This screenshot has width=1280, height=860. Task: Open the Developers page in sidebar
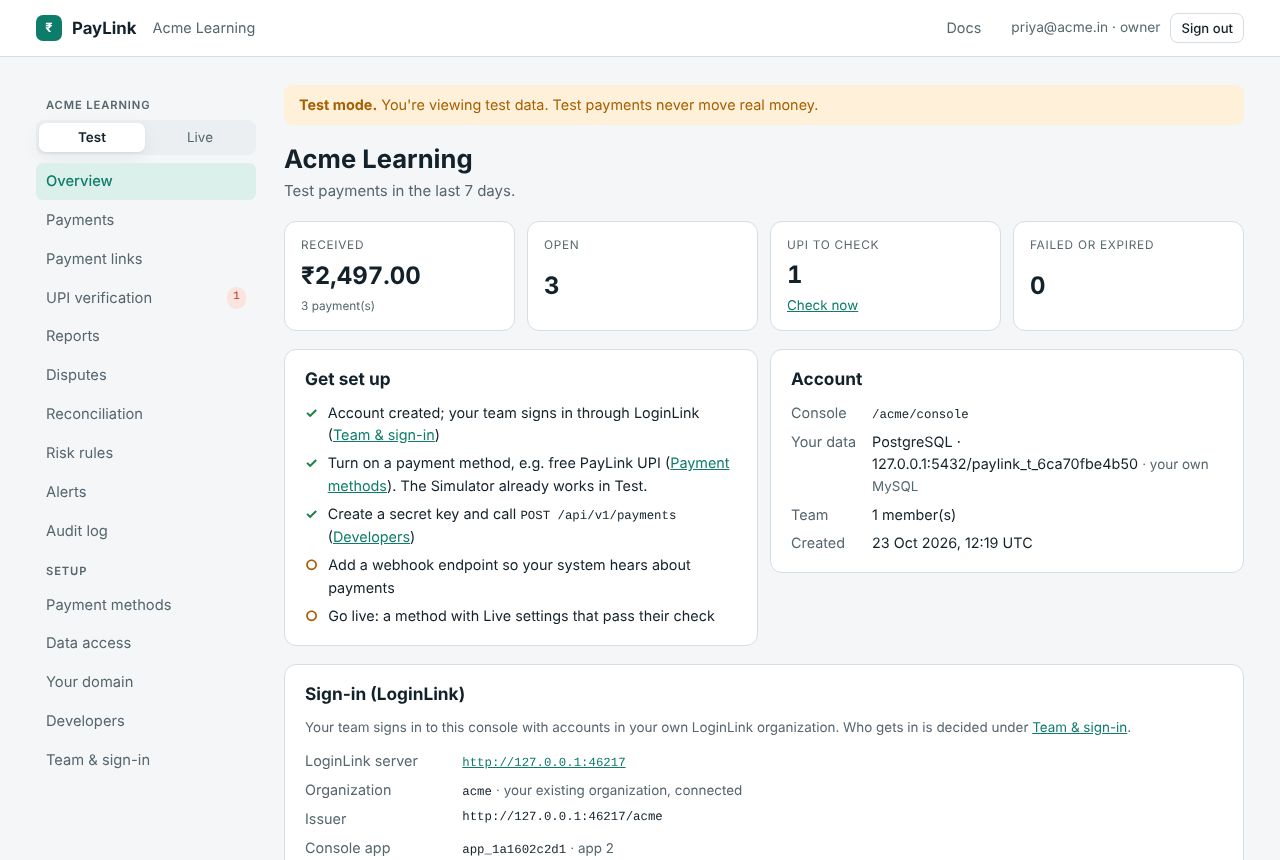point(146,721)
